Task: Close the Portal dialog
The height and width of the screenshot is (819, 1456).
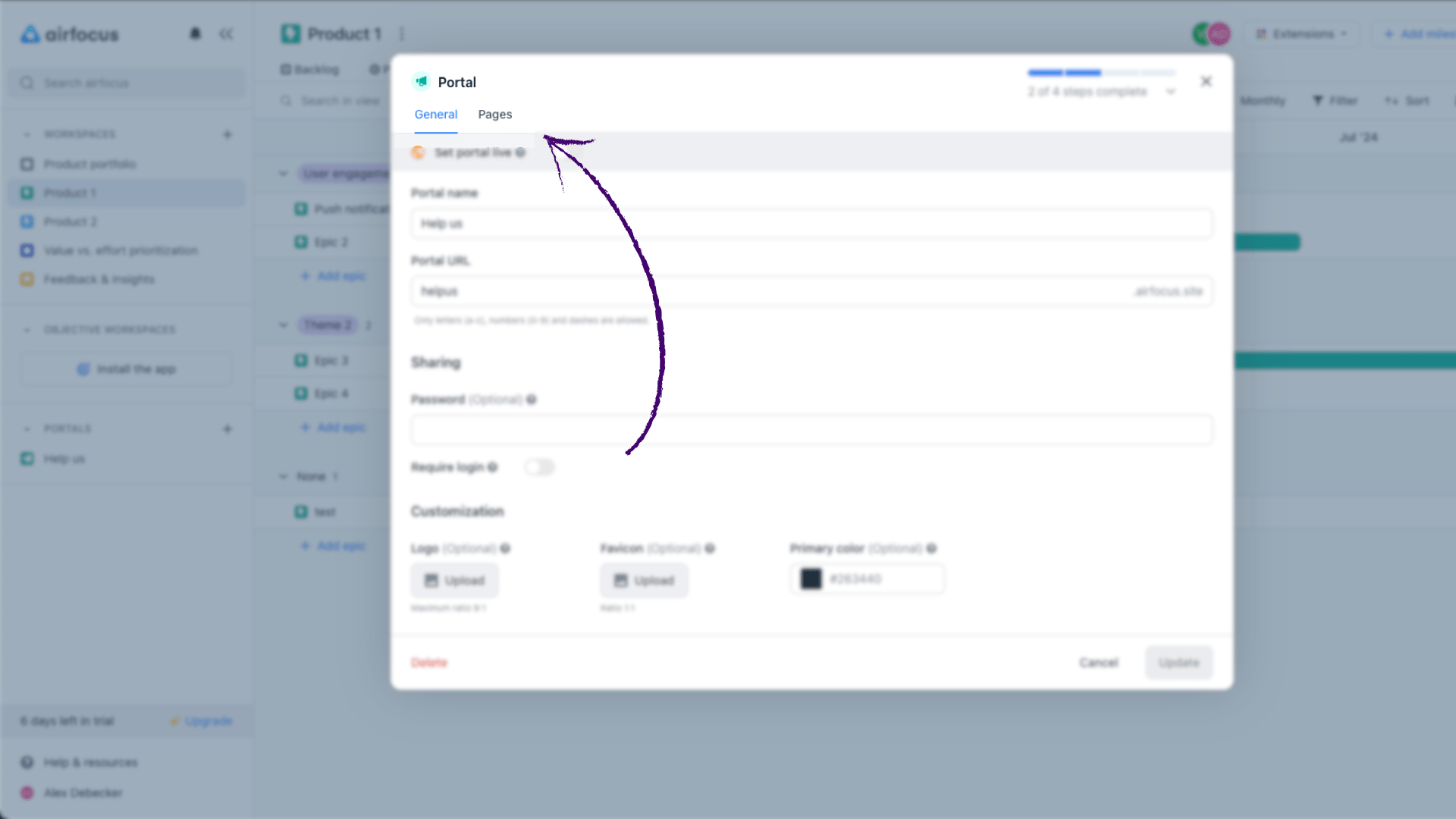Action: coord(1206,81)
